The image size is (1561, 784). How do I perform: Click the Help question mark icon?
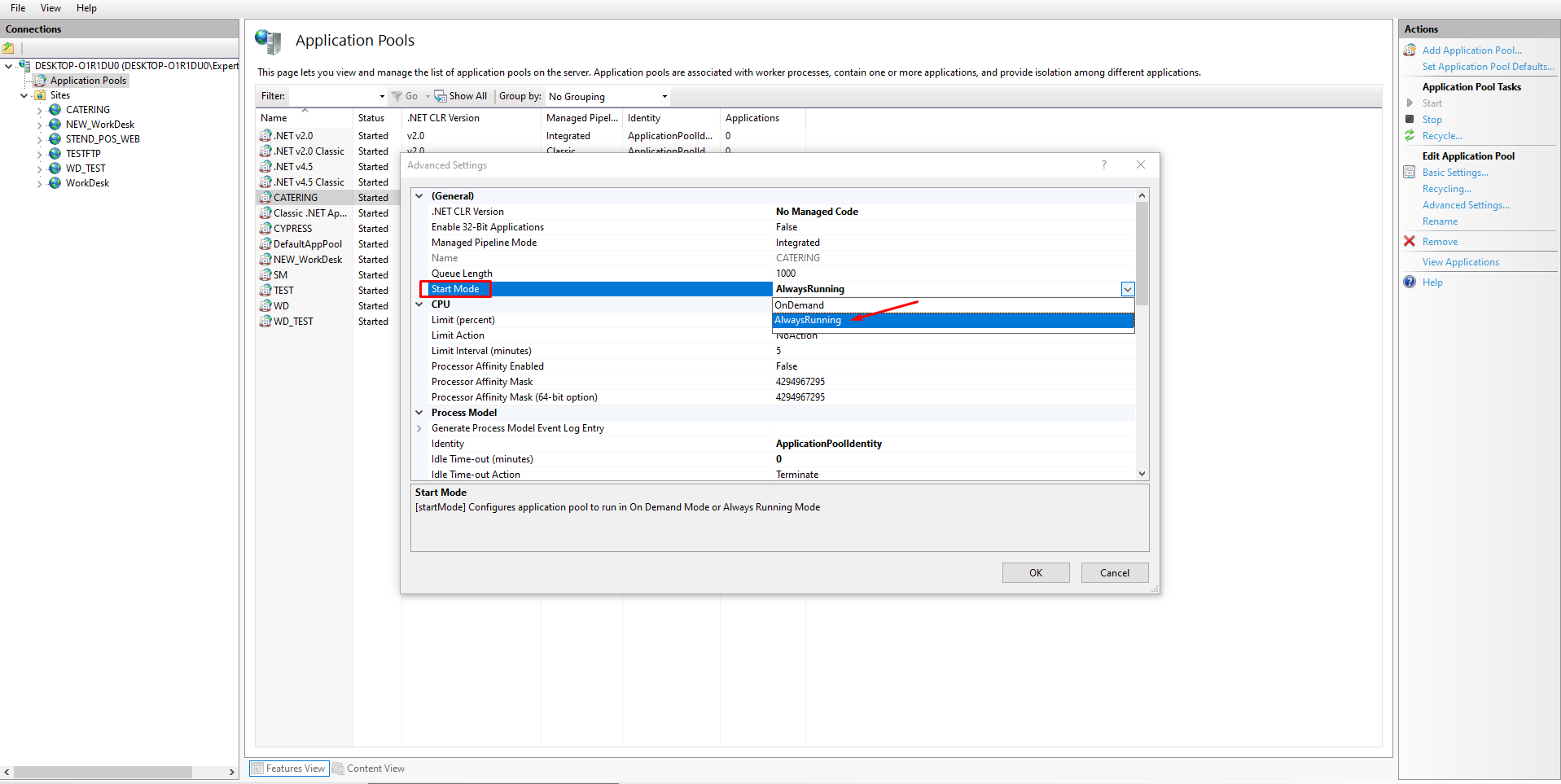point(1410,283)
